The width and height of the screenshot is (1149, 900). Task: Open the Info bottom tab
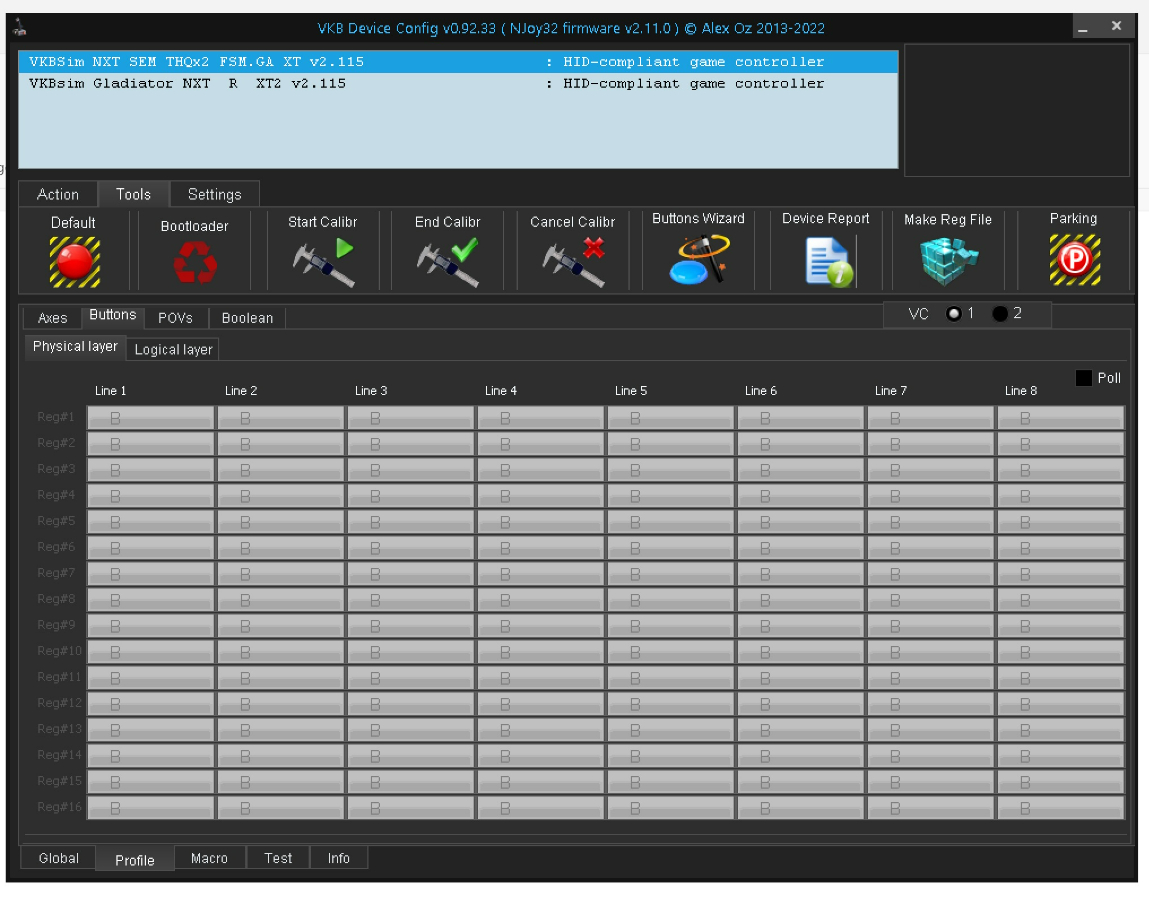339,858
